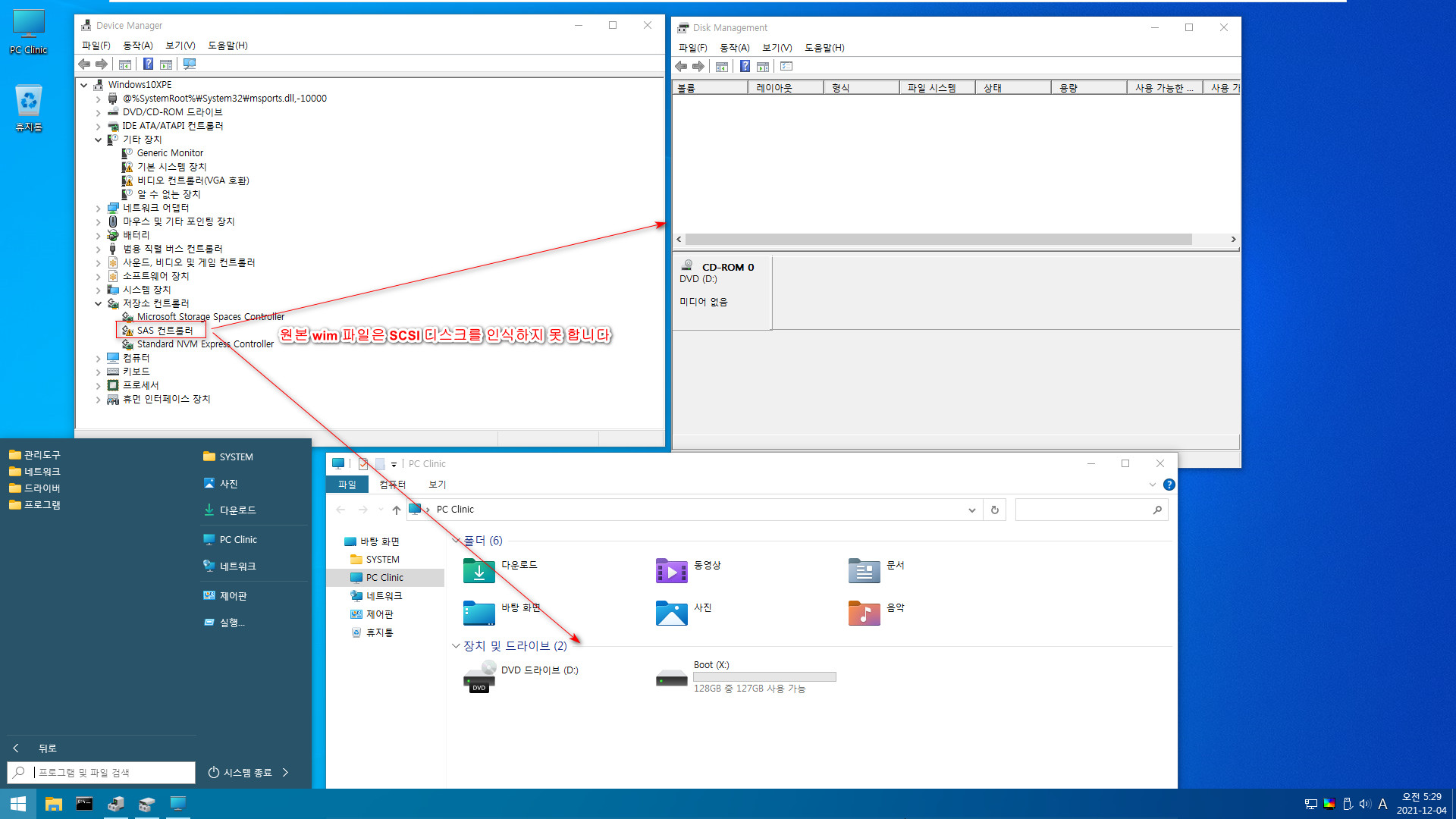Open Command Prompt from the taskbar
The image size is (1456, 819).
coord(84,804)
